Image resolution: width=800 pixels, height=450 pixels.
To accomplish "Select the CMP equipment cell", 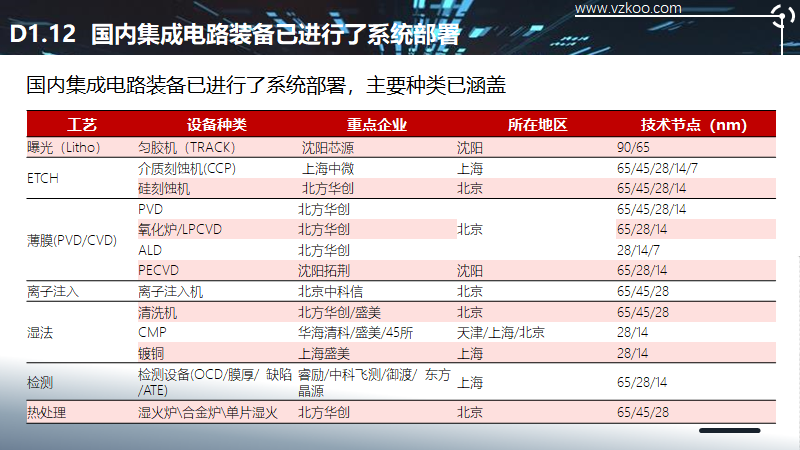I will (x=152, y=333).
